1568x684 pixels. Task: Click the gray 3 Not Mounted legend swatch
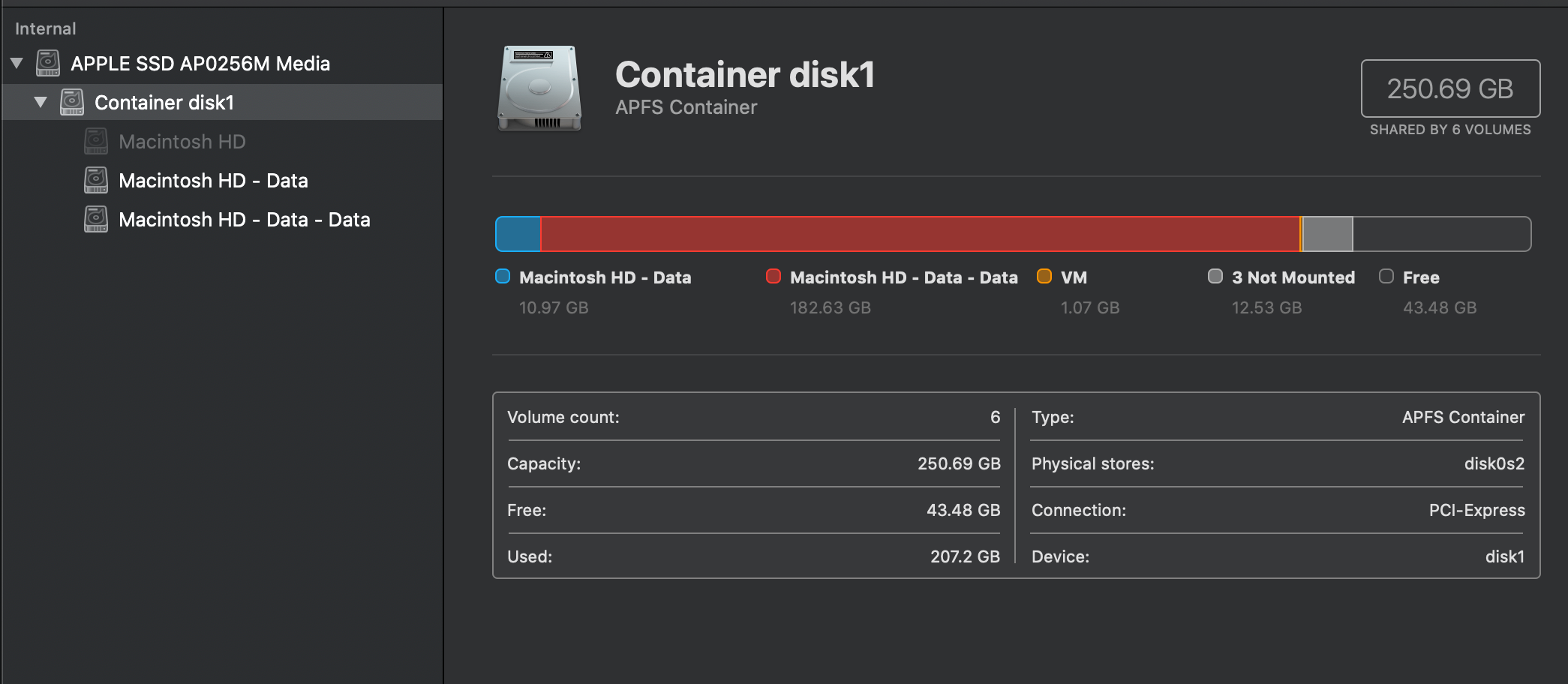(x=1215, y=277)
